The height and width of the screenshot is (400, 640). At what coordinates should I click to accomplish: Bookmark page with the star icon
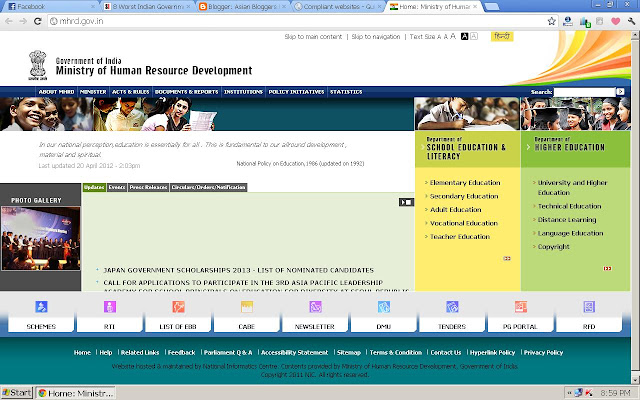pyautogui.click(x=551, y=21)
